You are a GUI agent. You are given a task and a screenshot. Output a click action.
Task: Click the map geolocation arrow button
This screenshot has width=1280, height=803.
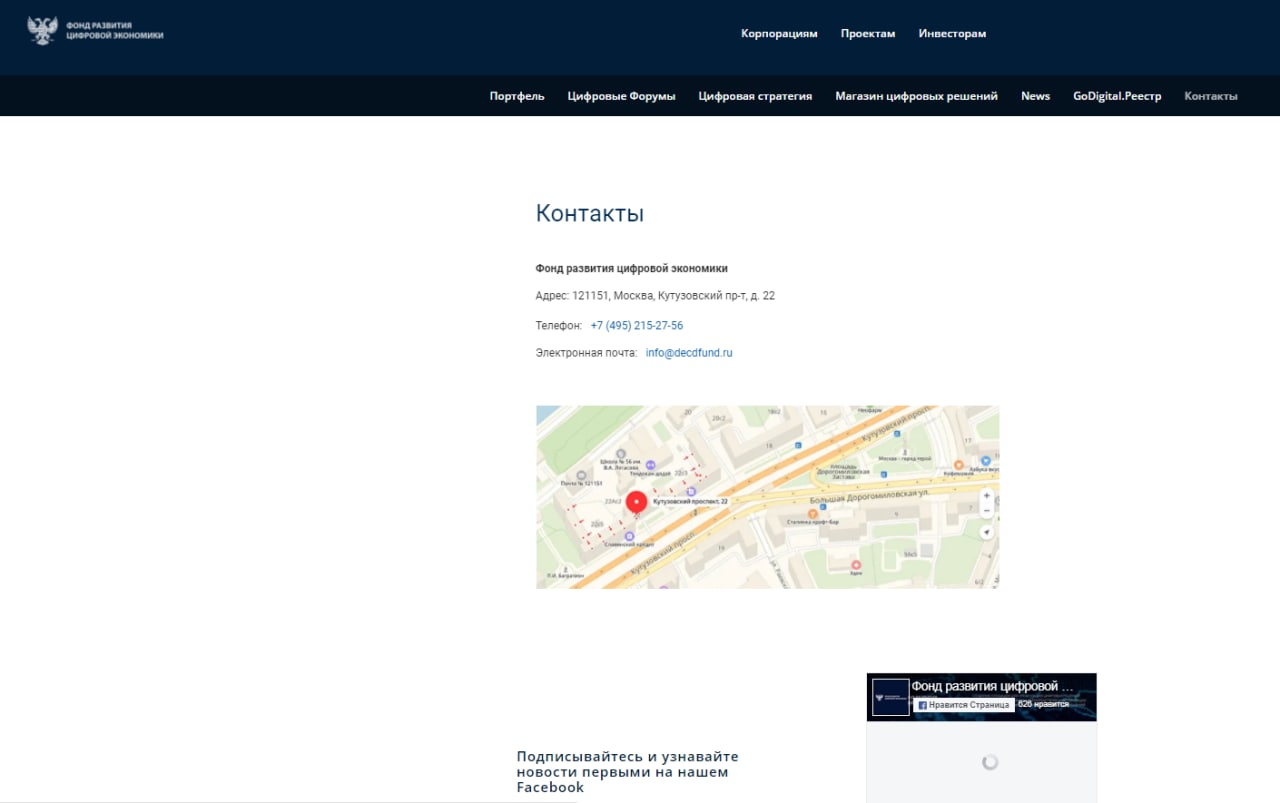987,533
